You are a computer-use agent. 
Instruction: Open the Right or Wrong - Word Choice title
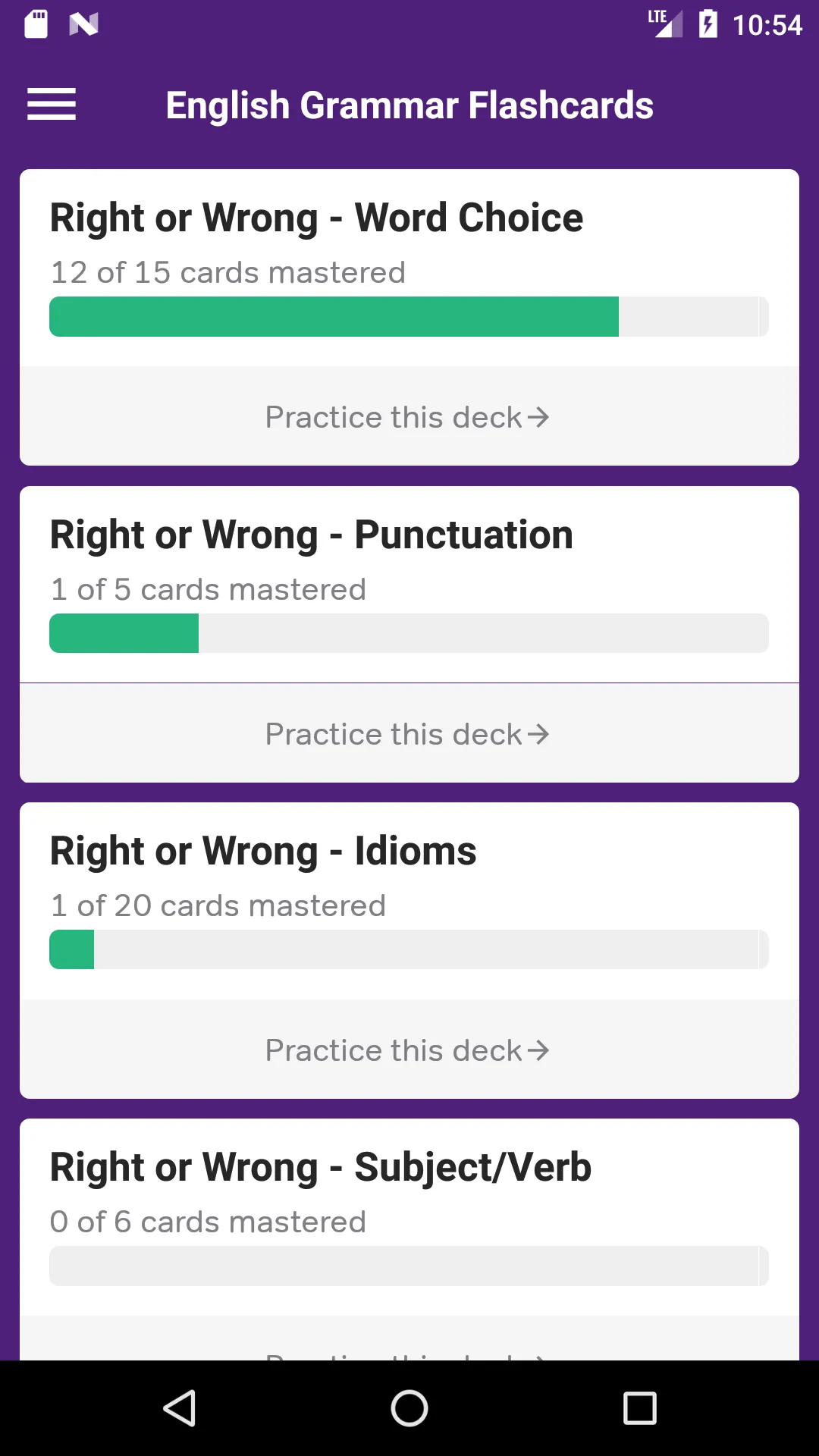pyautogui.click(x=316, y=218)
